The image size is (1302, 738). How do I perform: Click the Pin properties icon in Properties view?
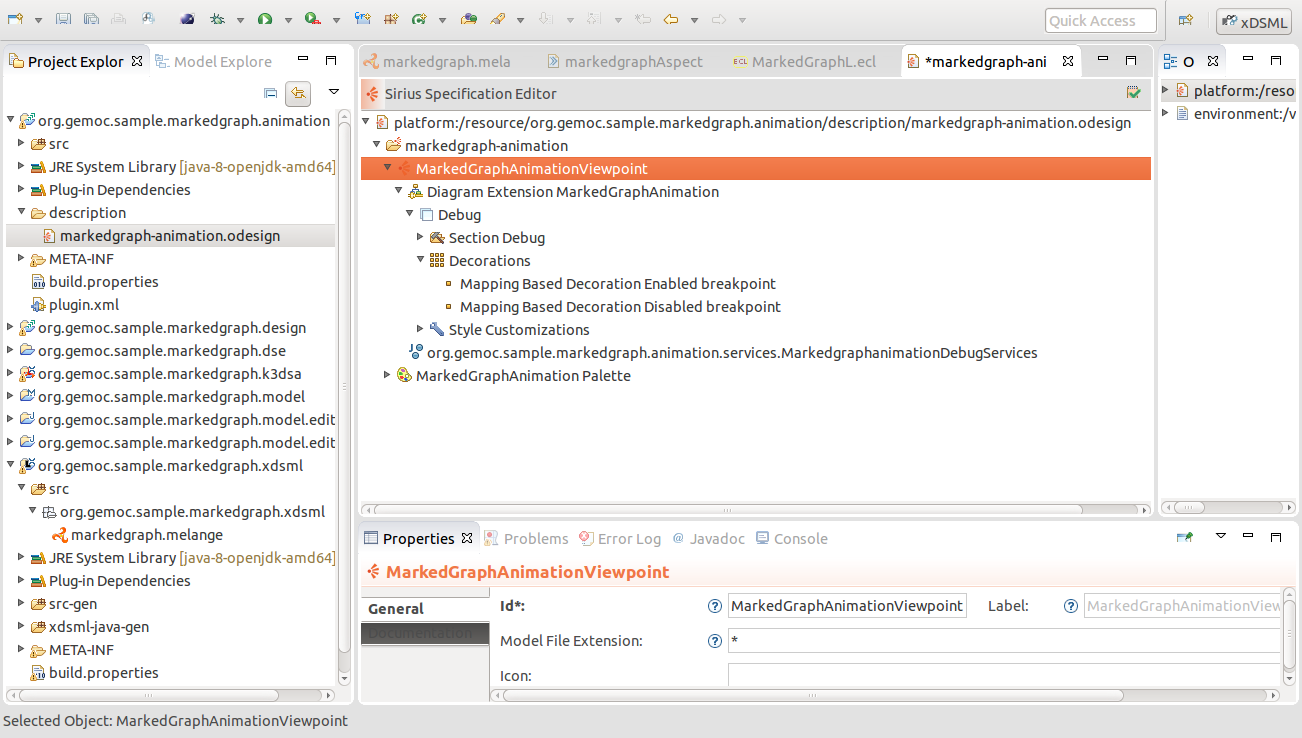tap(1185, 538)
